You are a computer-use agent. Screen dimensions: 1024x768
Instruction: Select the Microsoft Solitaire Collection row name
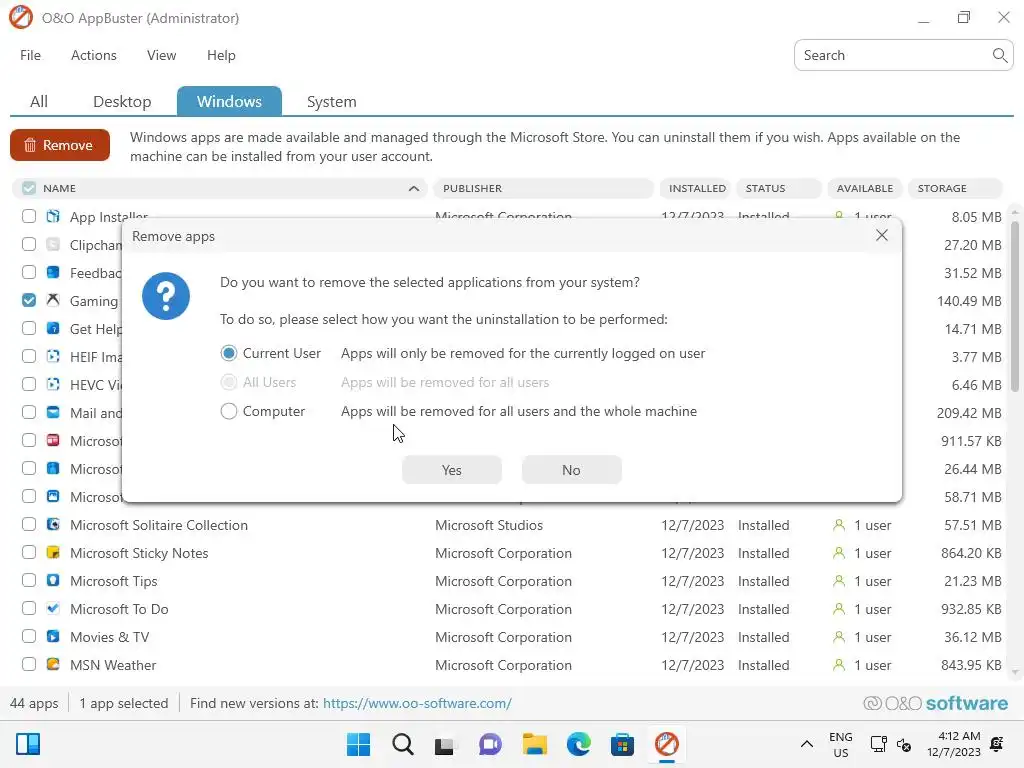coord(159,524)
